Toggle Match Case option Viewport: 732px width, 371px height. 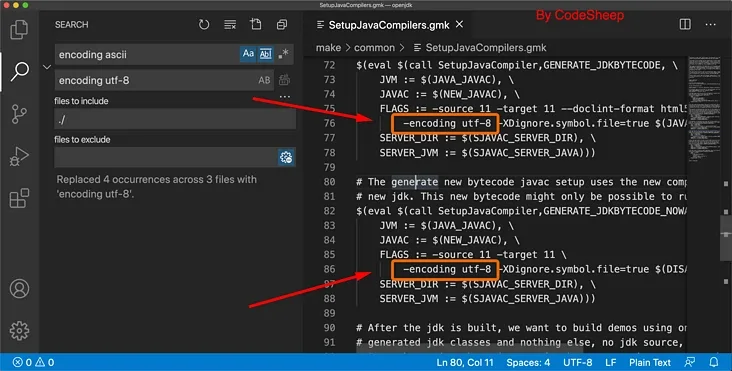(248, 54)
